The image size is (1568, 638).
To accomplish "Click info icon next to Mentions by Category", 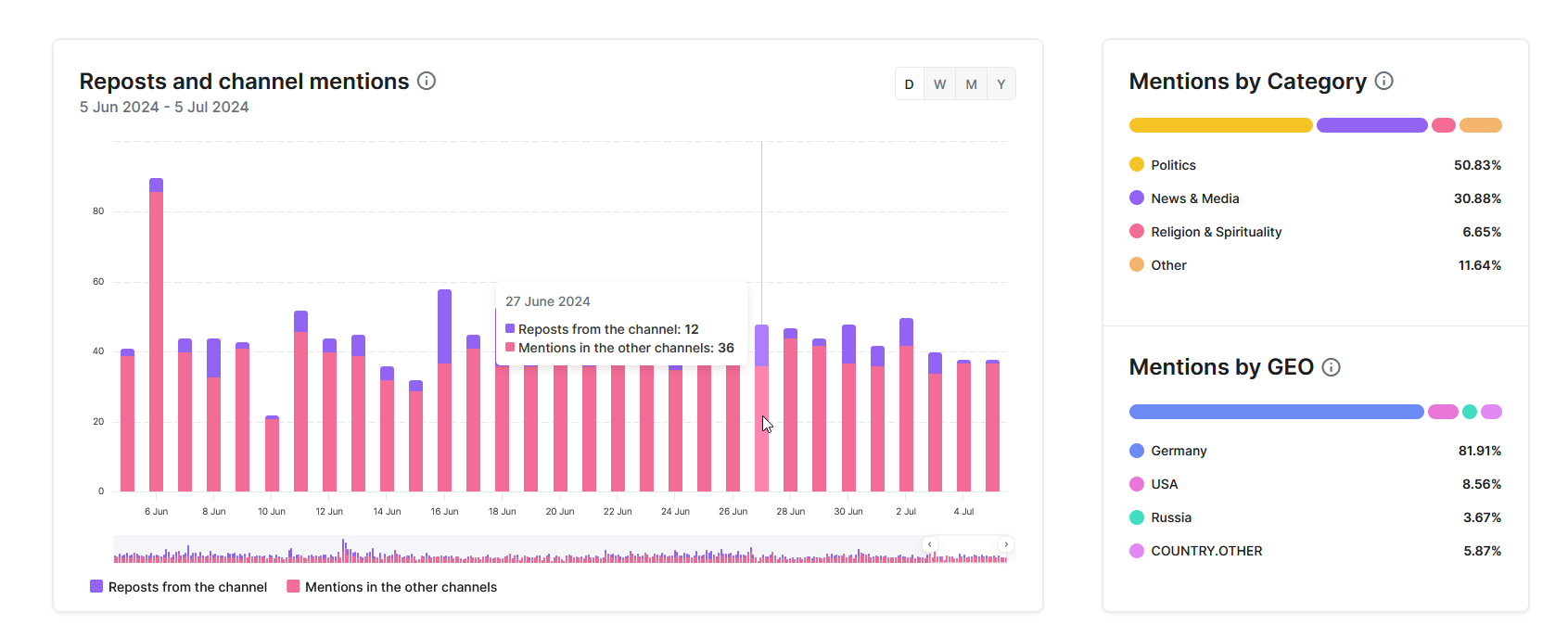I will [1383, 82].
